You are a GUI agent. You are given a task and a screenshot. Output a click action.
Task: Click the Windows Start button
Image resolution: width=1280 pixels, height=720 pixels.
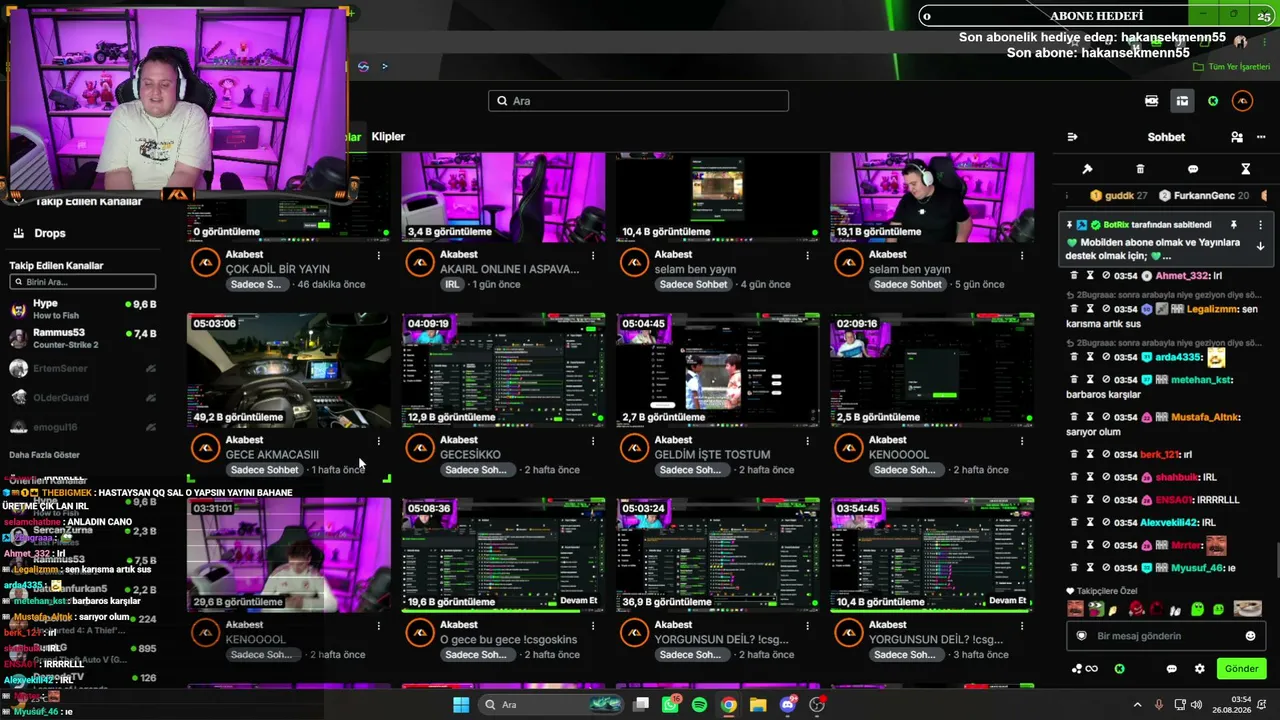coord(461,705)
